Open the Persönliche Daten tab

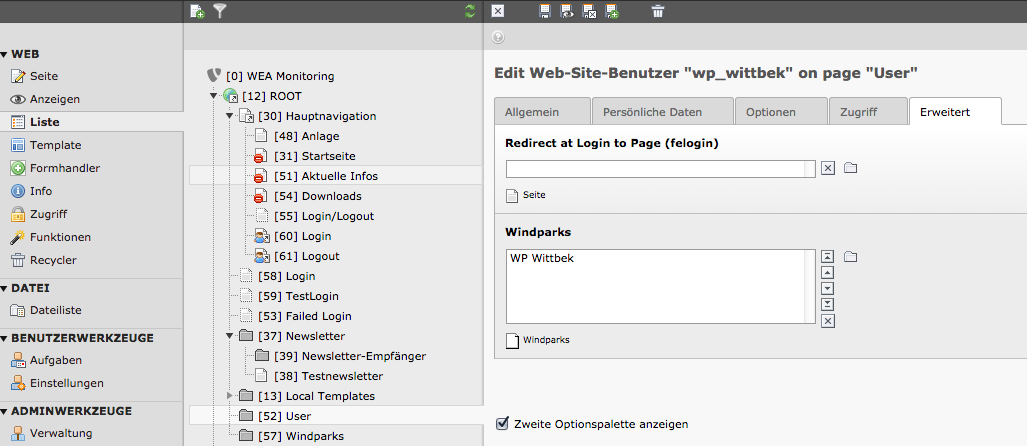[661, 112]
